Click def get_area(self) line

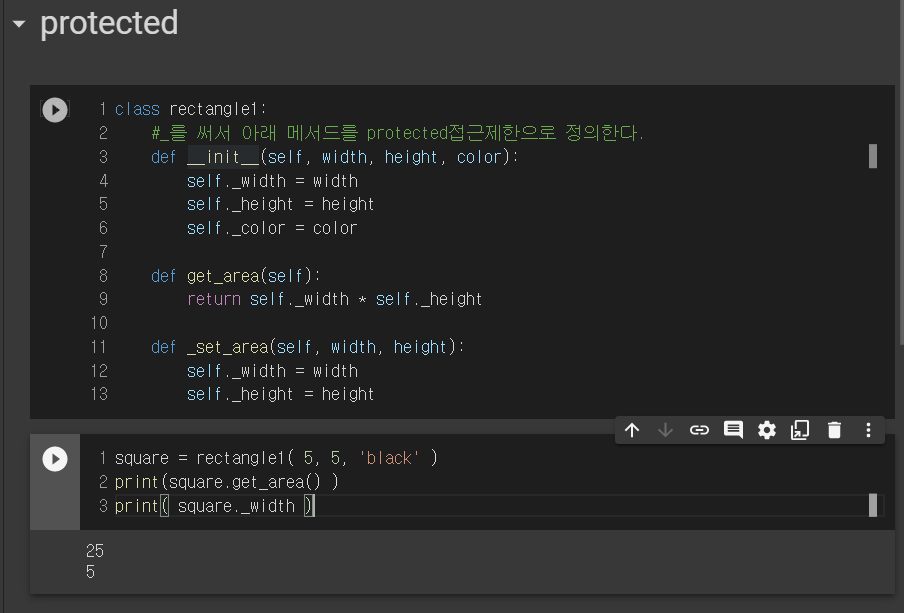pyautogui.click(x=235, y=276)
